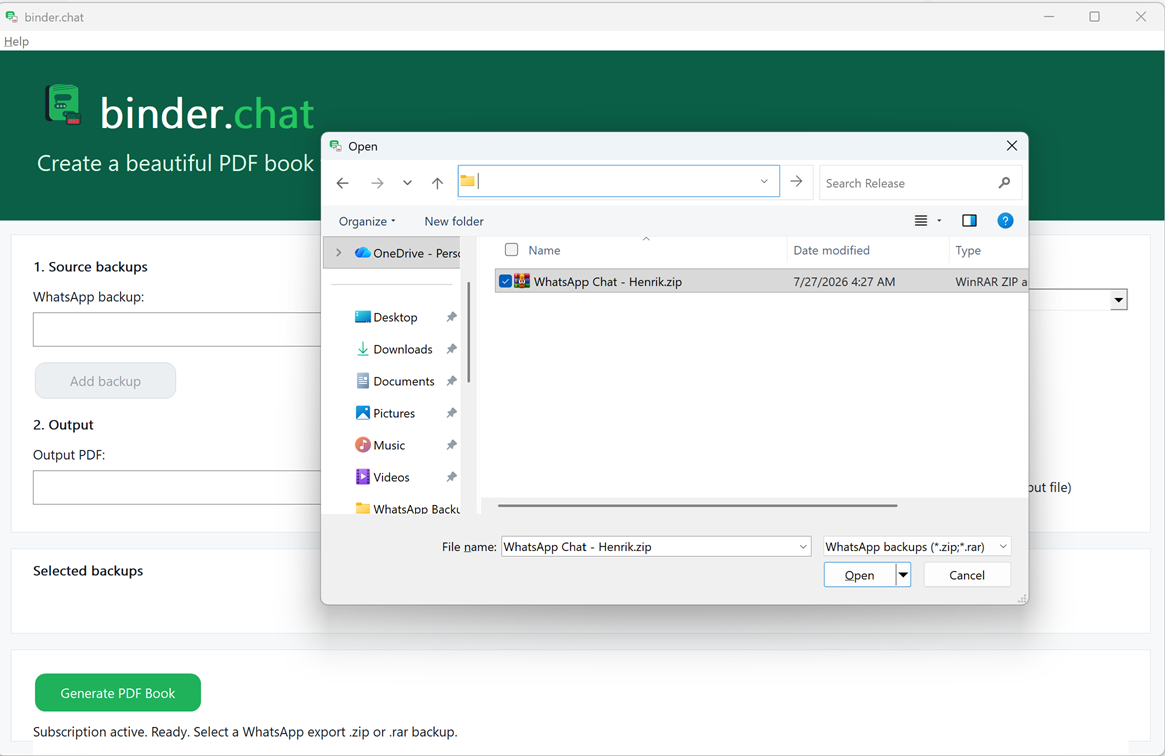Open the WhatsApp backups file type filter

click(917, 547)
